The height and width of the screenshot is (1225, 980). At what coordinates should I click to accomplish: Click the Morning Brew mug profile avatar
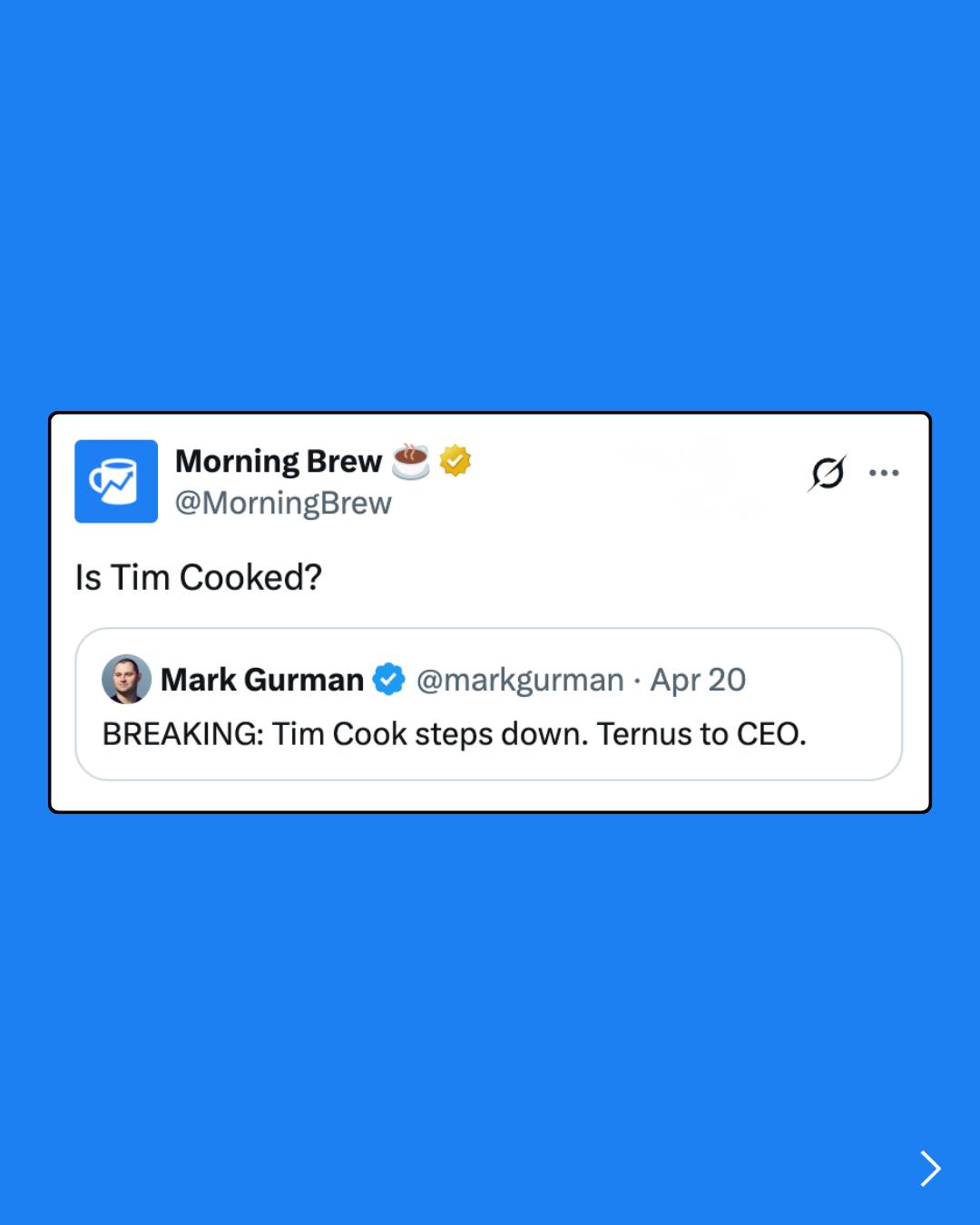pyautogui.click(x=116, y=481)
